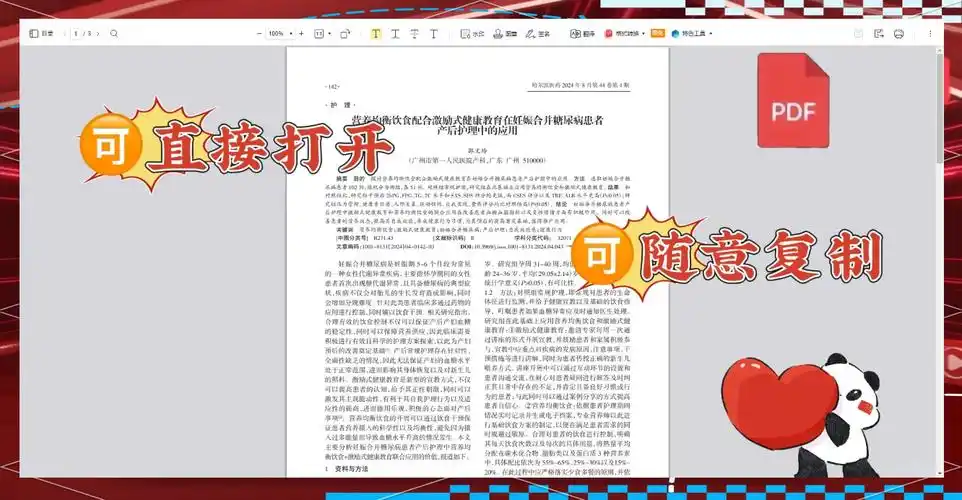
Task: Open the translate 翻译 tool
Action: pyautogui.click(x=582, y=34)
